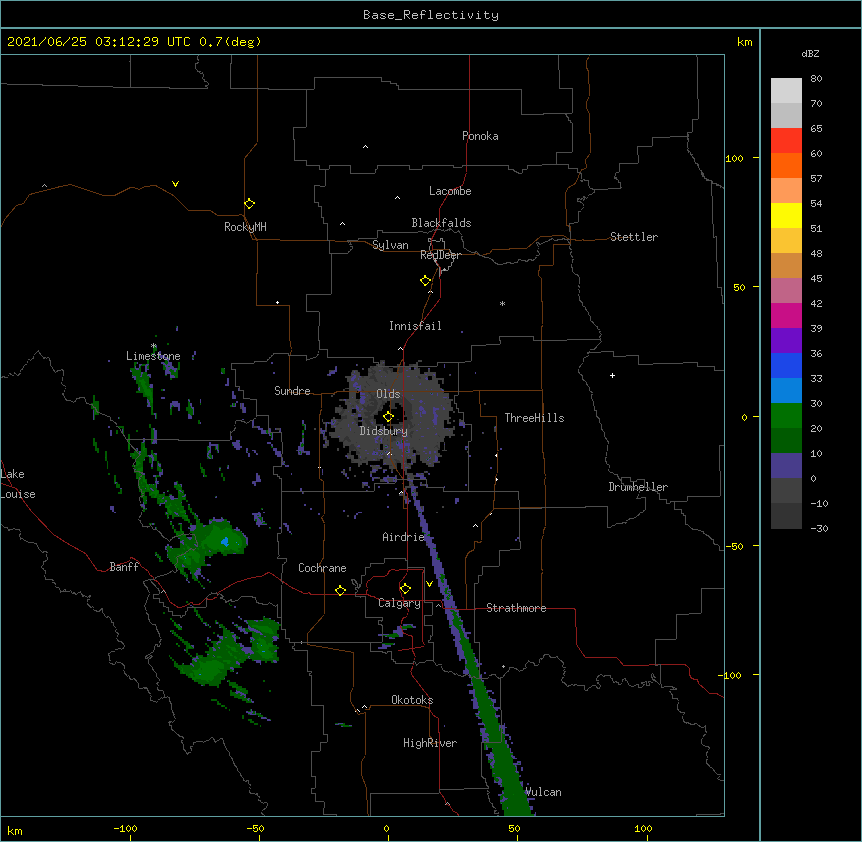Click the Okotoks town label
Viewport: 862px width, 842px height.
[x=412, y=700]
